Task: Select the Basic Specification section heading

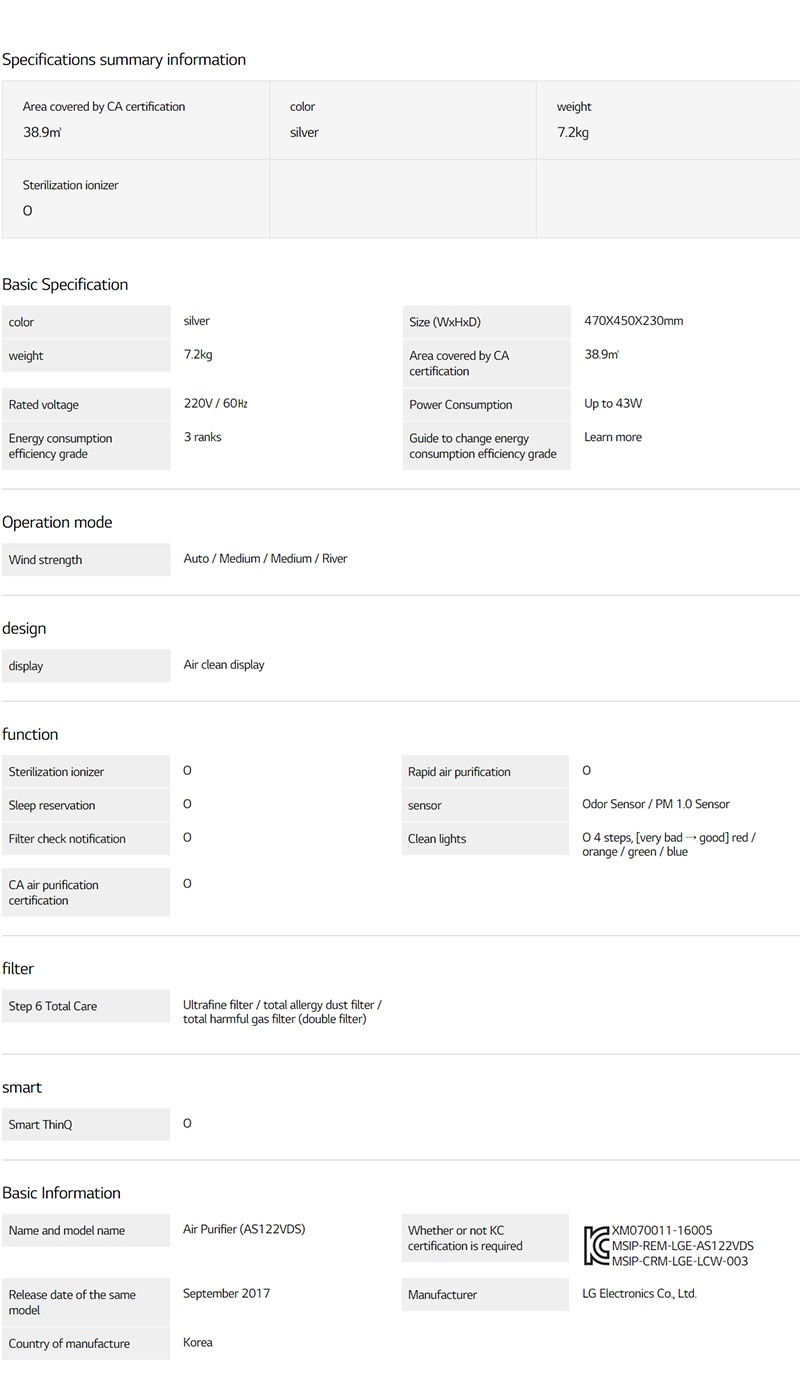Action: [65, 285]
